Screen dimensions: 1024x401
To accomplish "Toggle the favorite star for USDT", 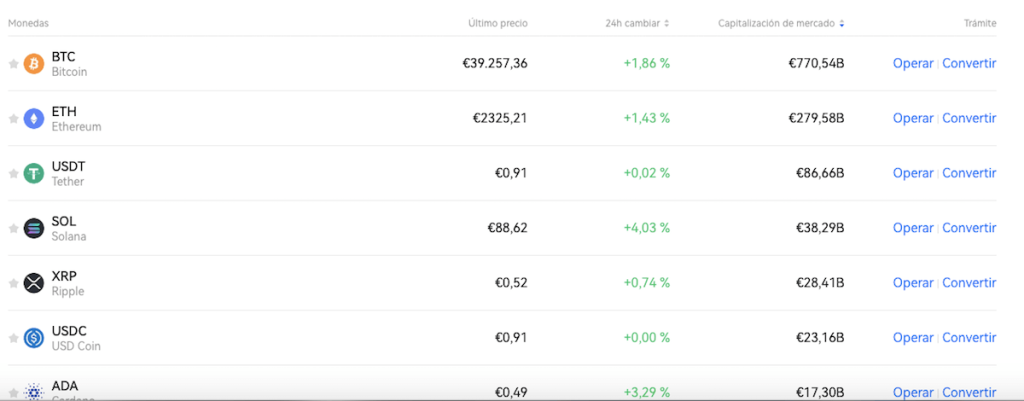I will coord(13,174).
